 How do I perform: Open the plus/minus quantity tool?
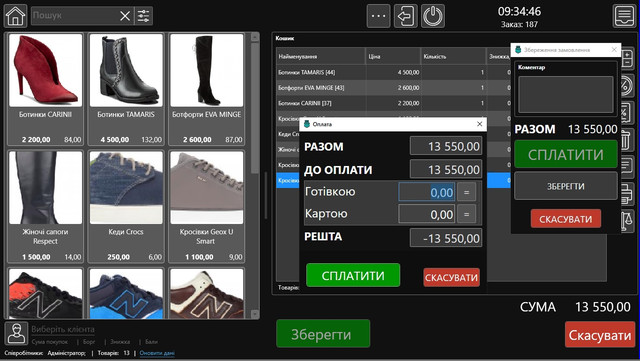point(628,58)
